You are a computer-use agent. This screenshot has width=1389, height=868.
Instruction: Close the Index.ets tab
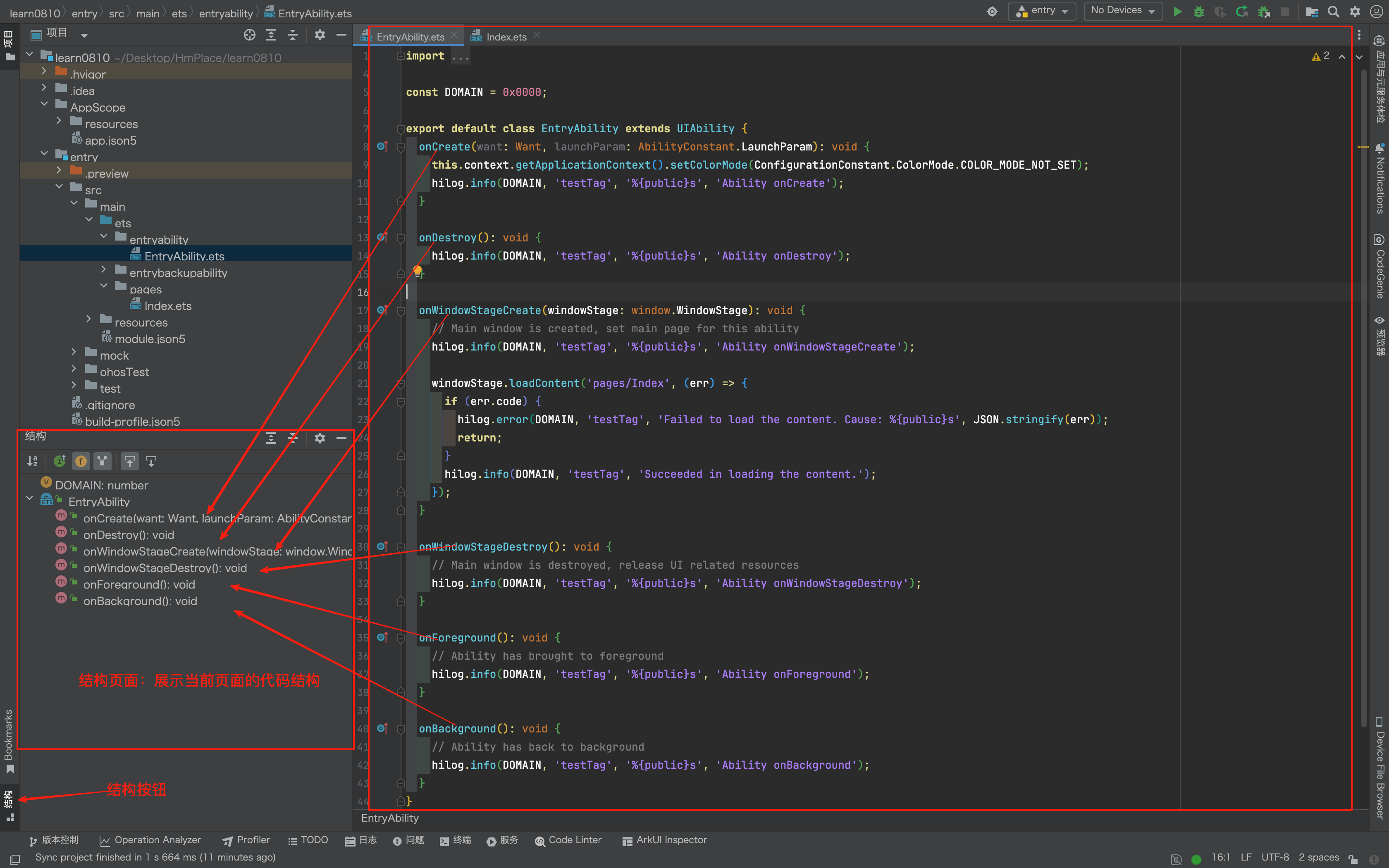click(537, 36)
